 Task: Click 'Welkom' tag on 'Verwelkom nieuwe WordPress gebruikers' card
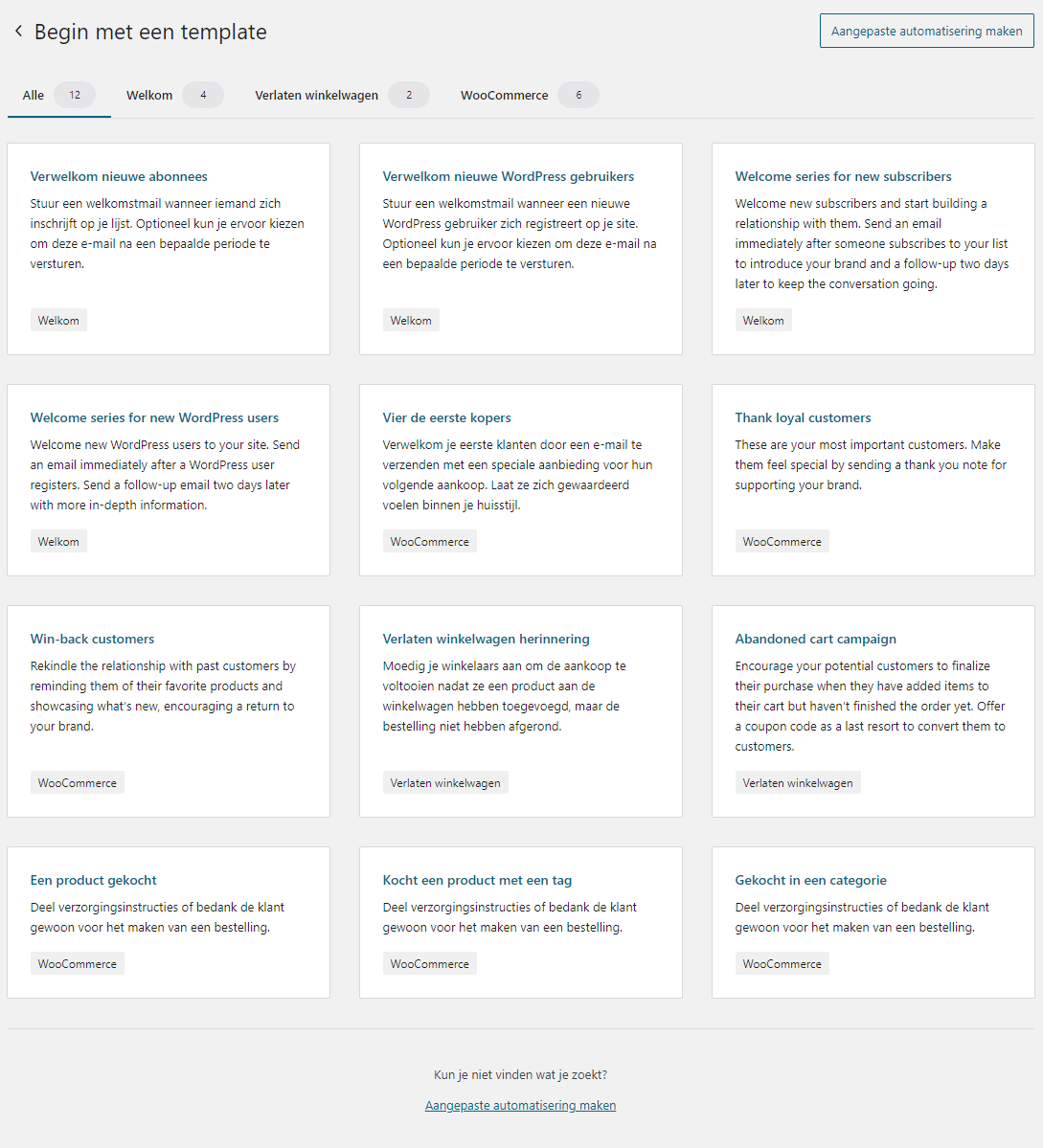411,321
